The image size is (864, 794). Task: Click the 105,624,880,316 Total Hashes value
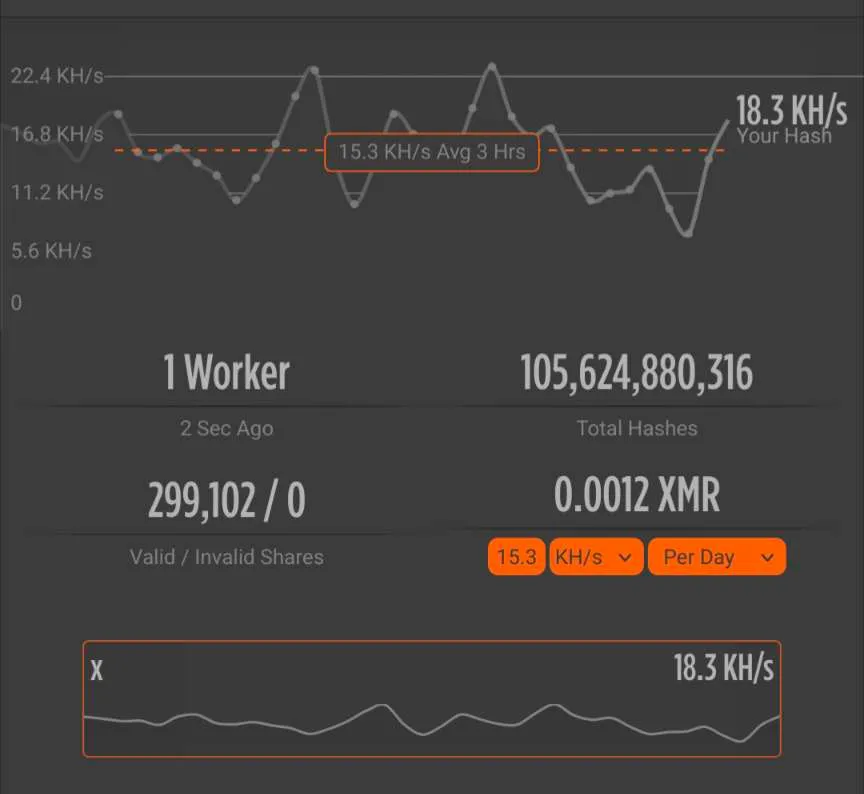636,373
